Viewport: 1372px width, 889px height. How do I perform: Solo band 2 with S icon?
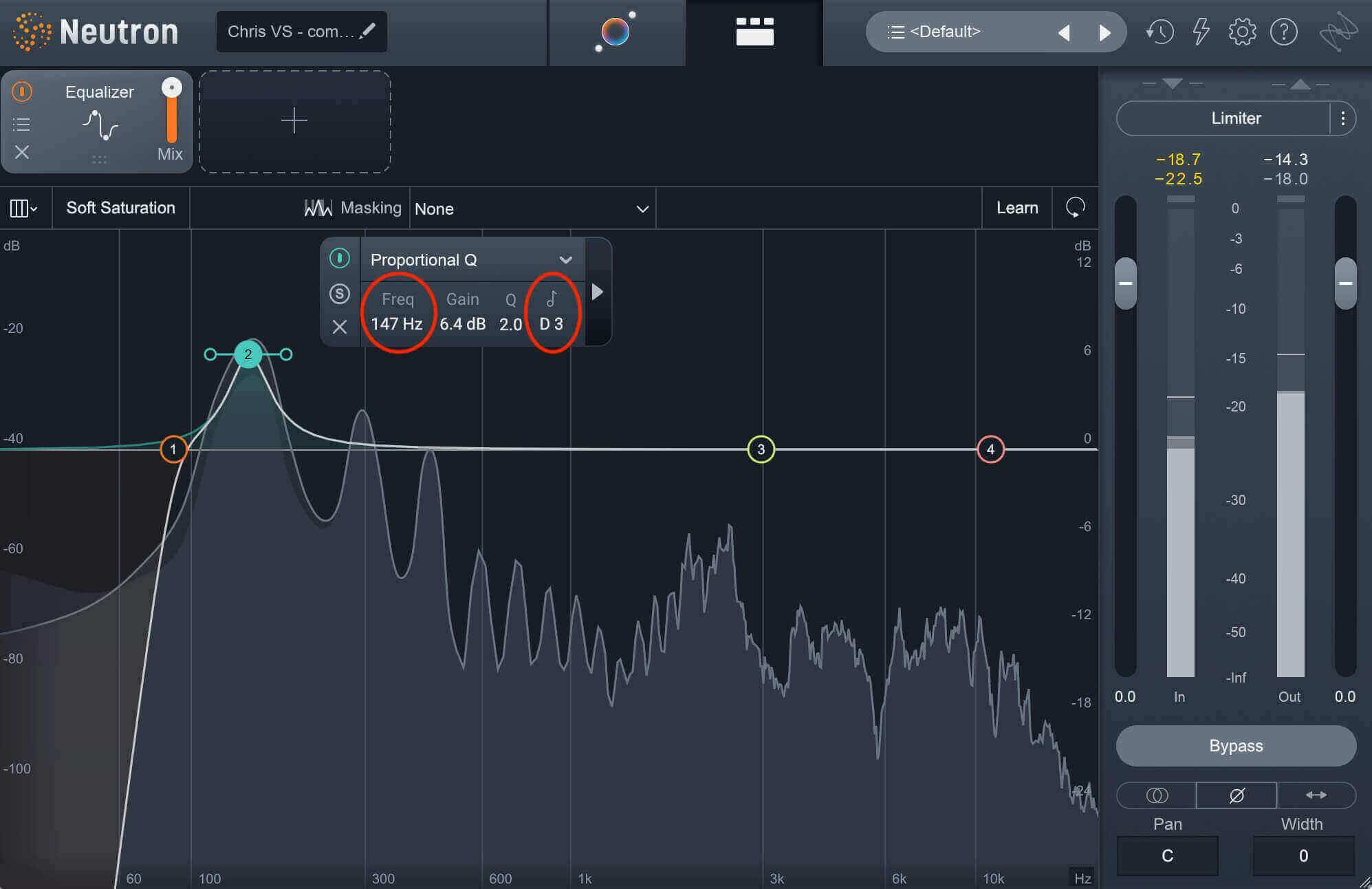click(339, 294)
